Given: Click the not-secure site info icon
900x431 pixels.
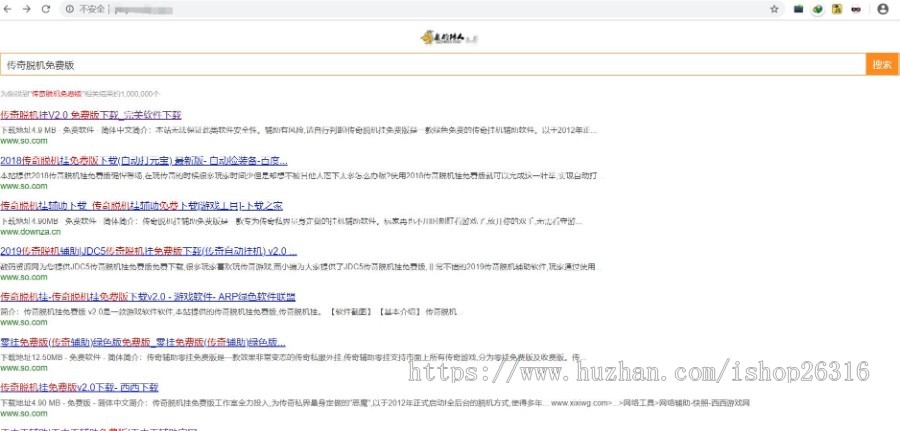Looking at the screenshot, I should coord(69,9).
